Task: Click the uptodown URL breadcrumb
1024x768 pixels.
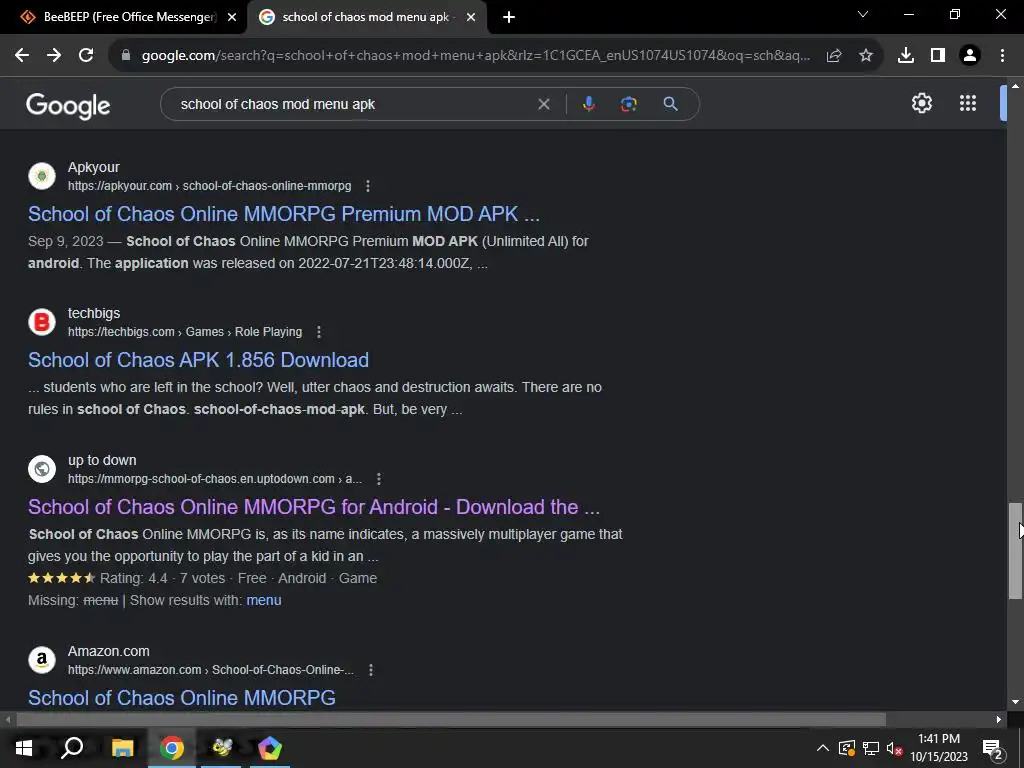Action: [215, 479]
